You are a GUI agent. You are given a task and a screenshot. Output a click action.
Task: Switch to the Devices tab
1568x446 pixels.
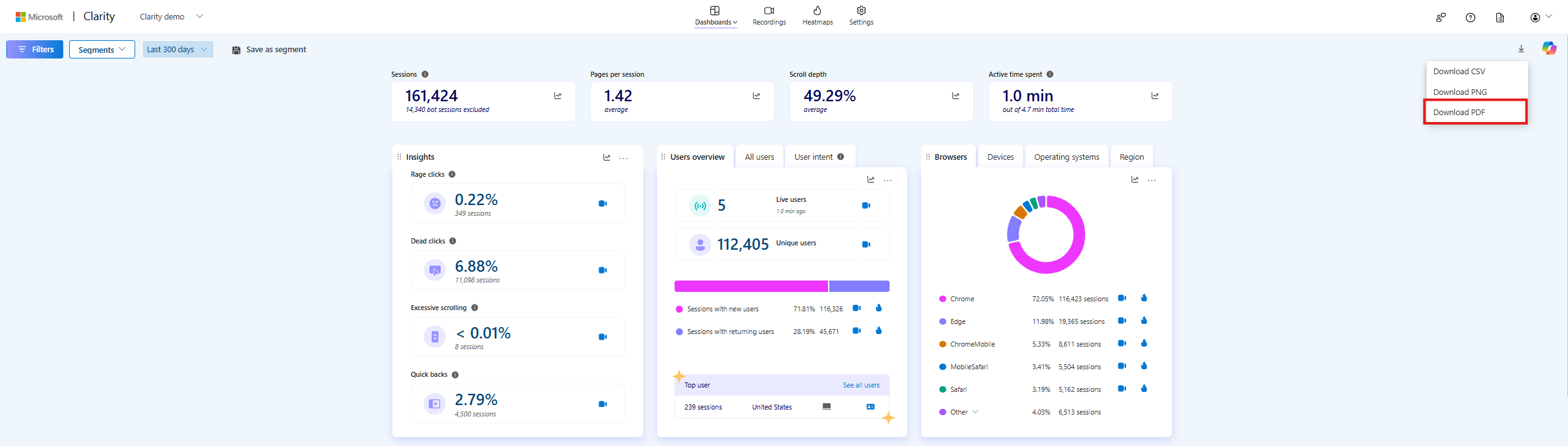click(1000, 157)
